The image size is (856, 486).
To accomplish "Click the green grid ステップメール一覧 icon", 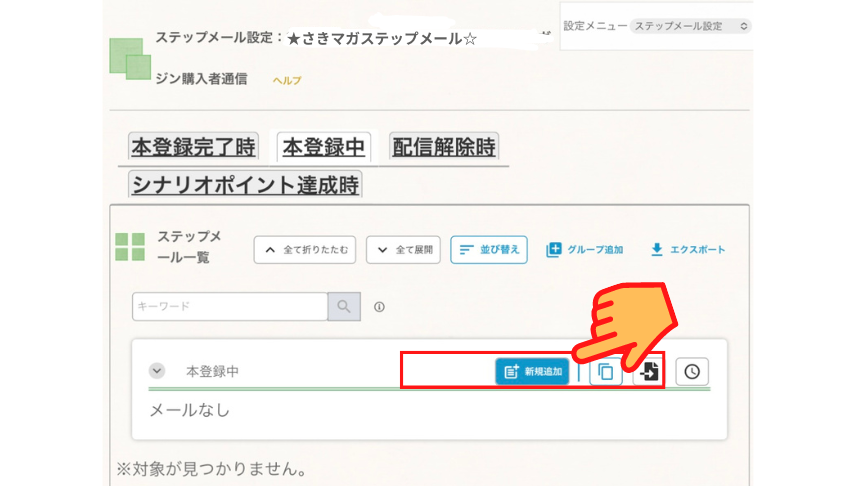I will tap(130, 247).
